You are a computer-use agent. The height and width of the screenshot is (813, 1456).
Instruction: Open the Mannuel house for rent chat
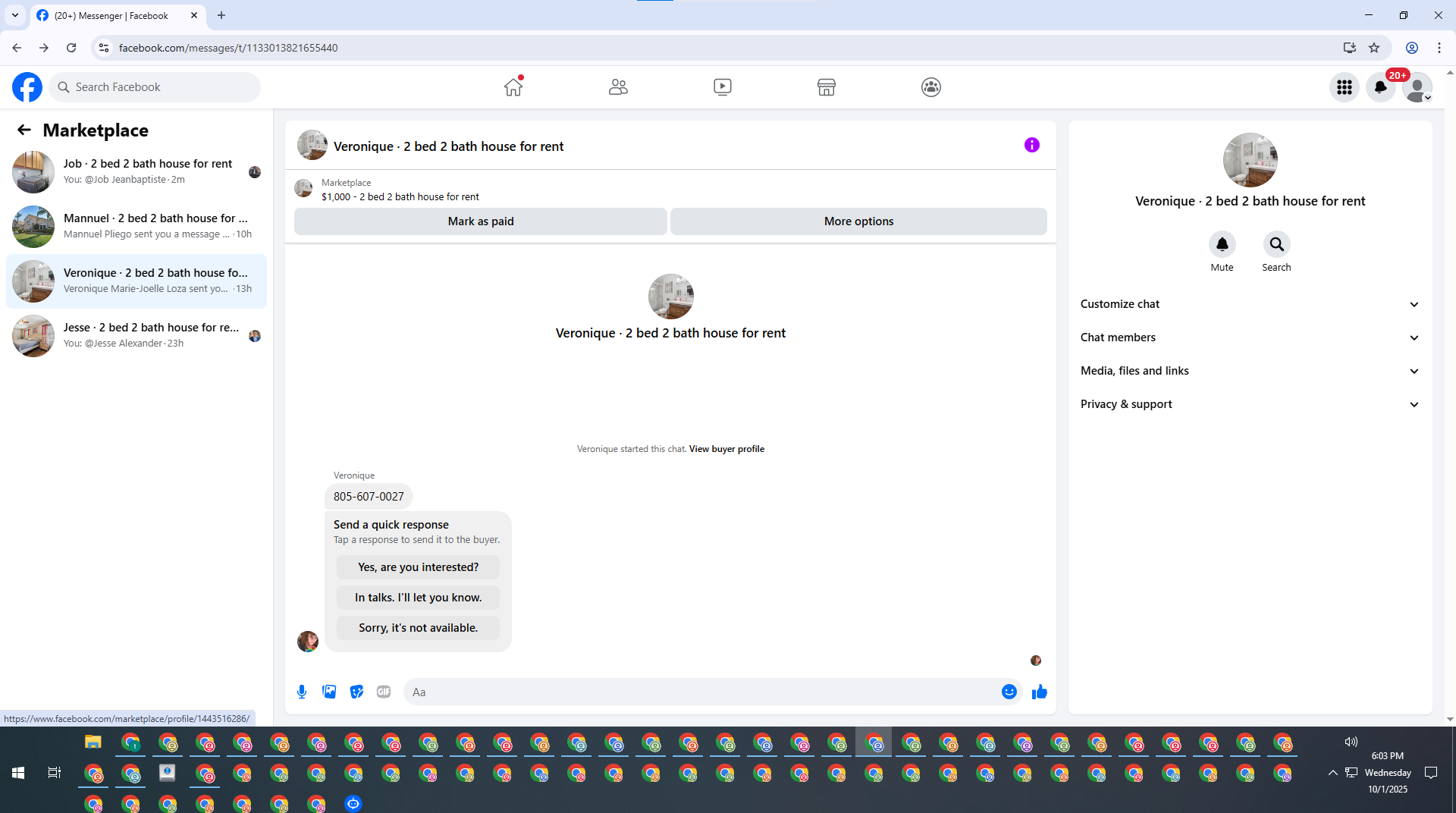click(x=136, y=226)
